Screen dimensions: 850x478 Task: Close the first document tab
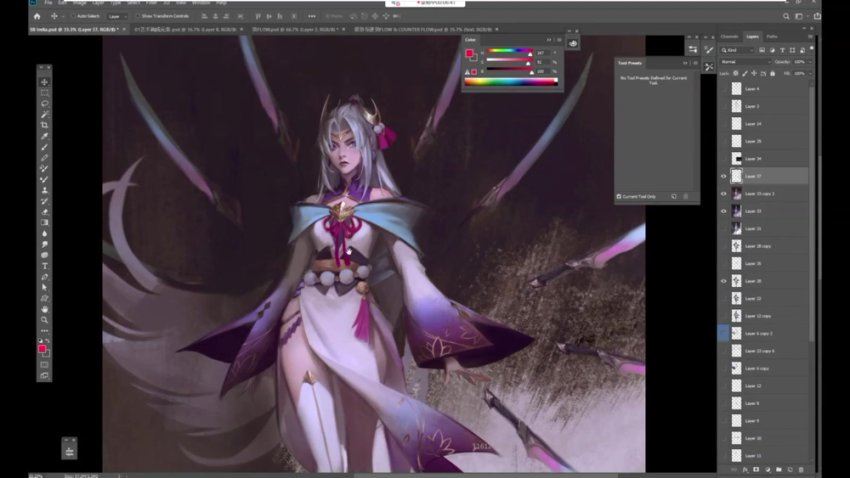pyautogui.click(x=124, y=29)
